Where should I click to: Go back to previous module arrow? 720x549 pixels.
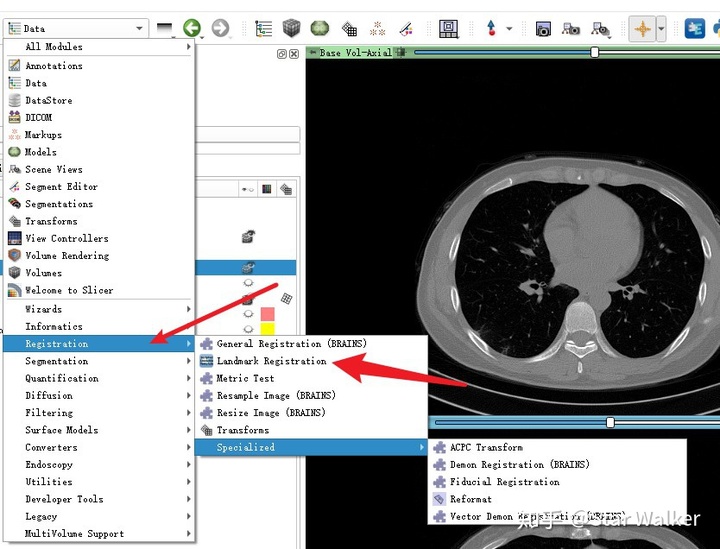(x=192, y=28)
